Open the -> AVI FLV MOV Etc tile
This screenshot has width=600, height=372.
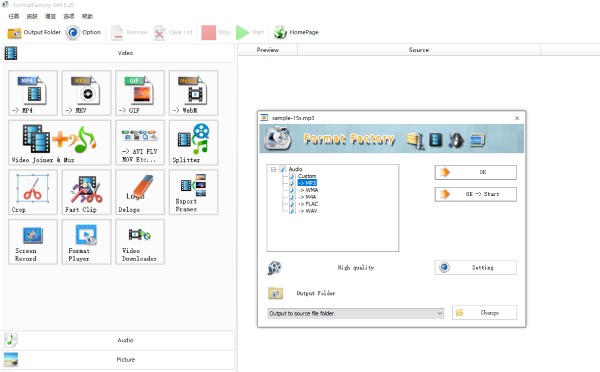pyautogui.click(x=140, y=143)
